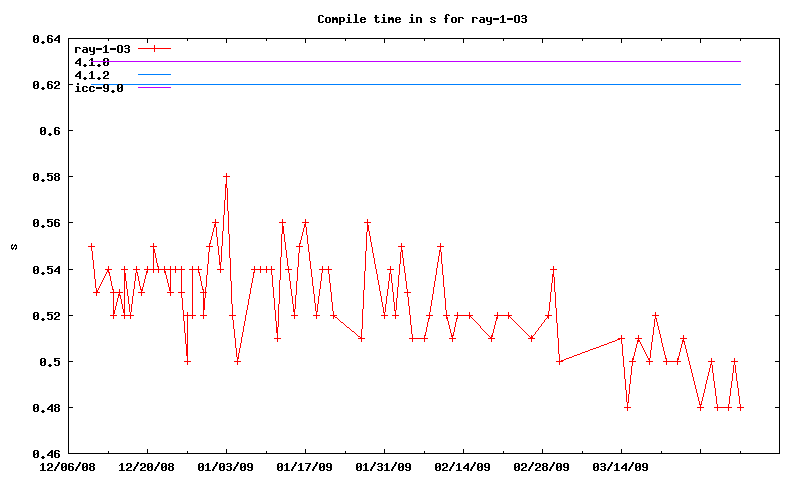Click the 4.1.0 legend label
Screen dimensions: 800x480
tap(92, 62)
